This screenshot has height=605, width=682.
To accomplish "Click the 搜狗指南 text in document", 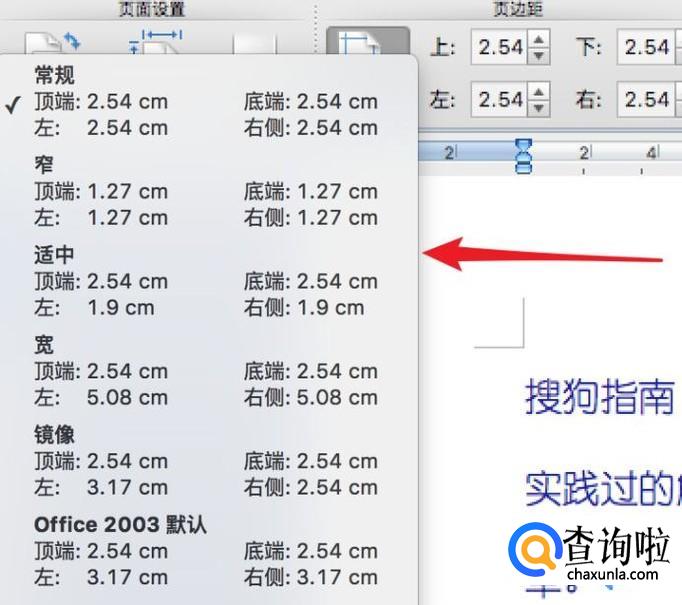I will 600,397.
